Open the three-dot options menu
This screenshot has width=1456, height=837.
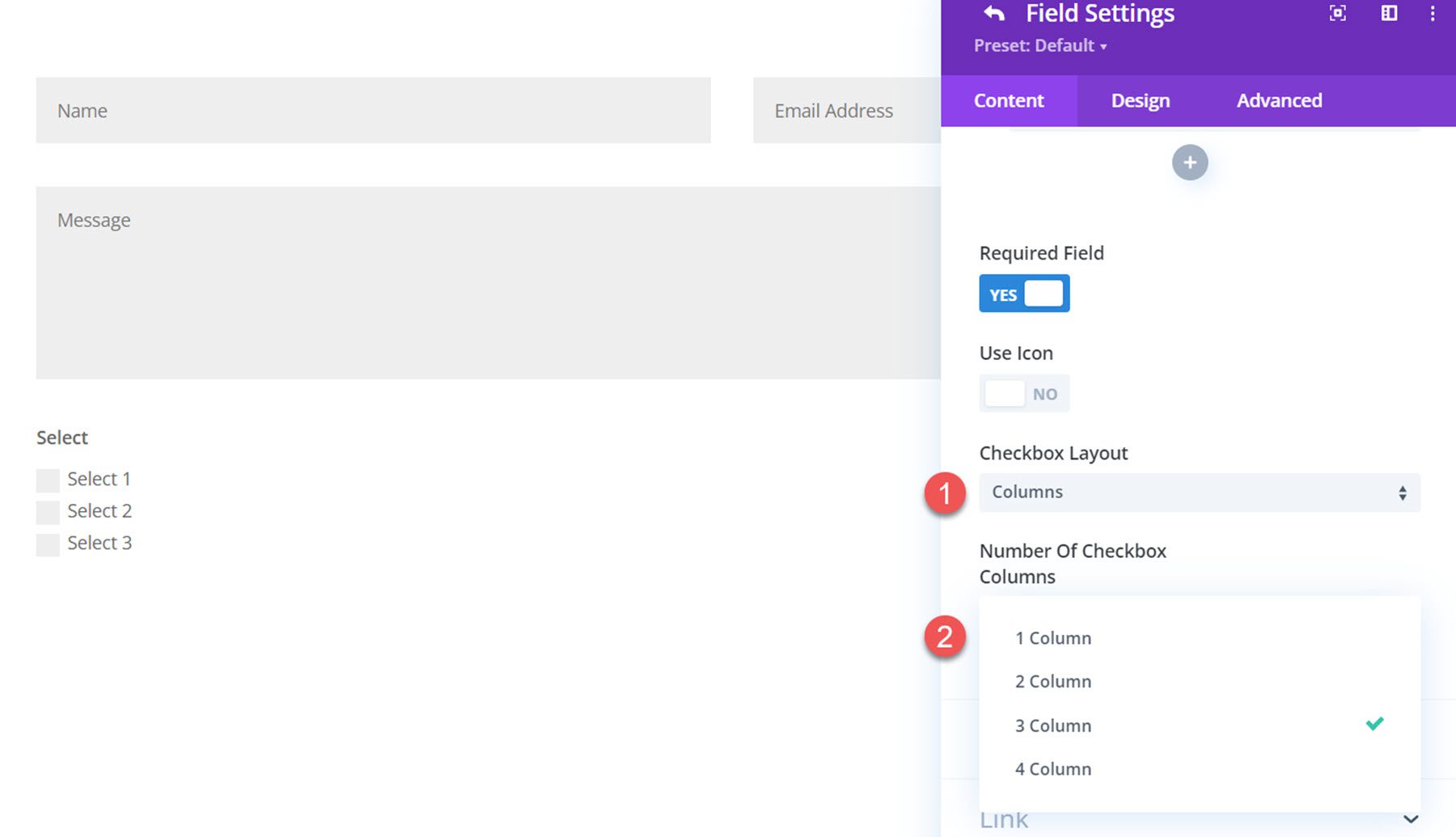1432,13
